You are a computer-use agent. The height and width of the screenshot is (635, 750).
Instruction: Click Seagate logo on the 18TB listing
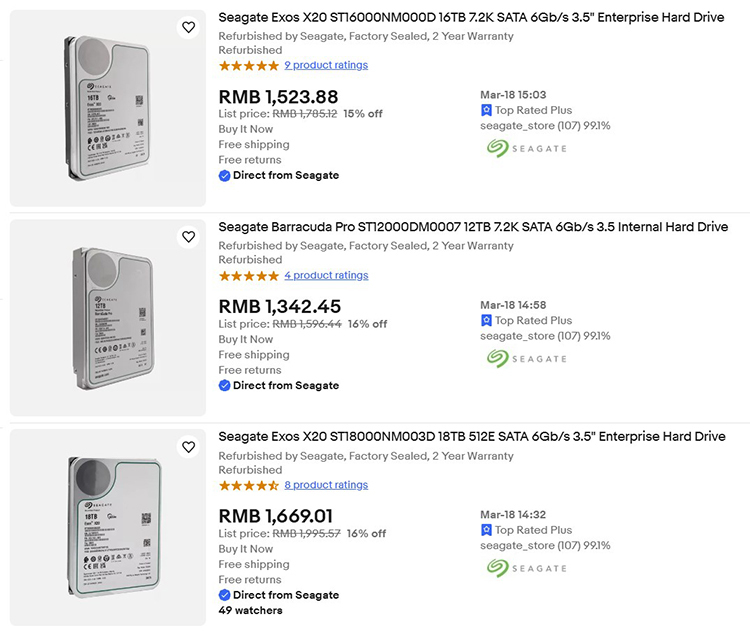527,568
